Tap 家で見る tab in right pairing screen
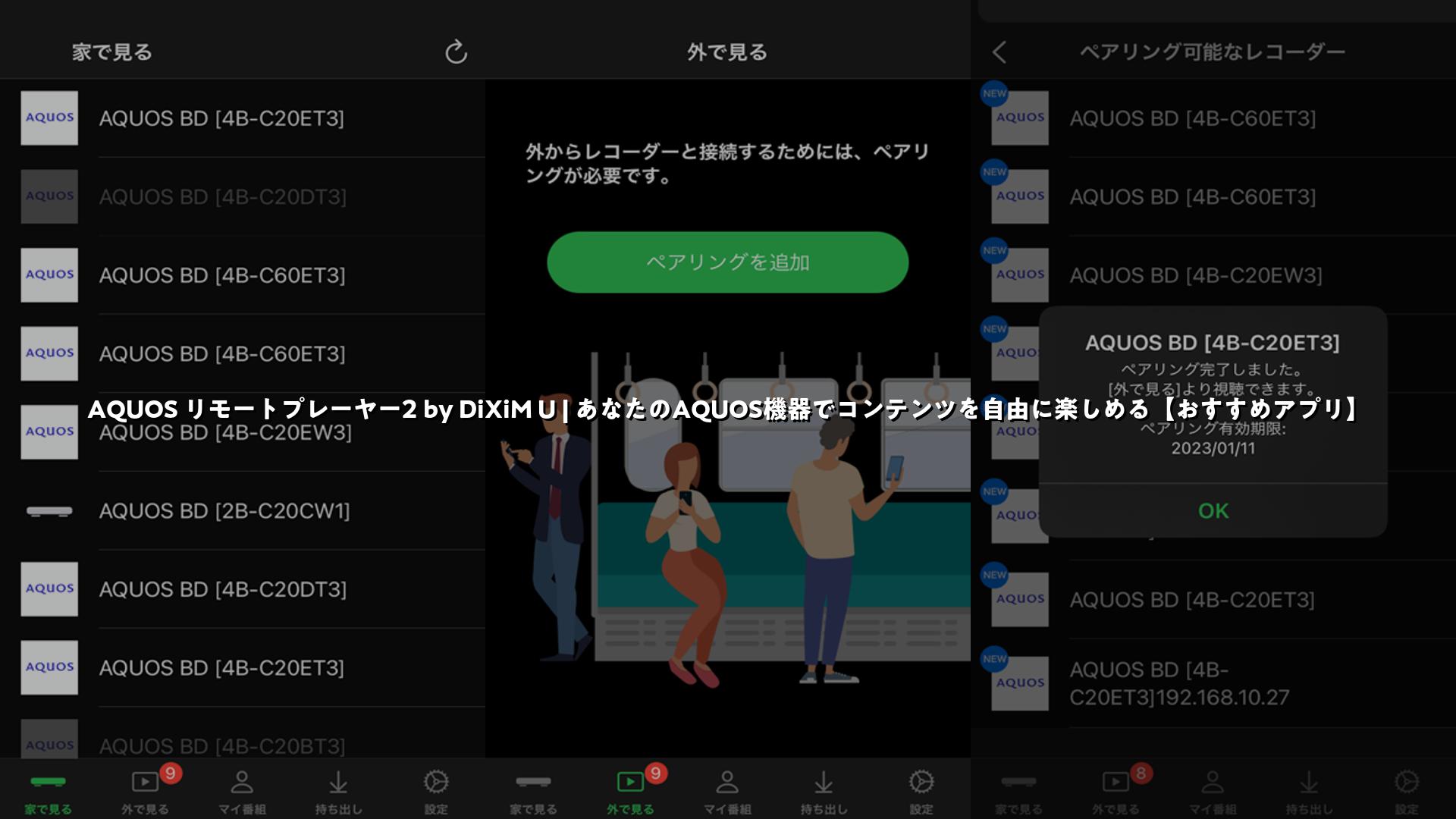This screenshot has width=1456, height=819. (1018, 792)
